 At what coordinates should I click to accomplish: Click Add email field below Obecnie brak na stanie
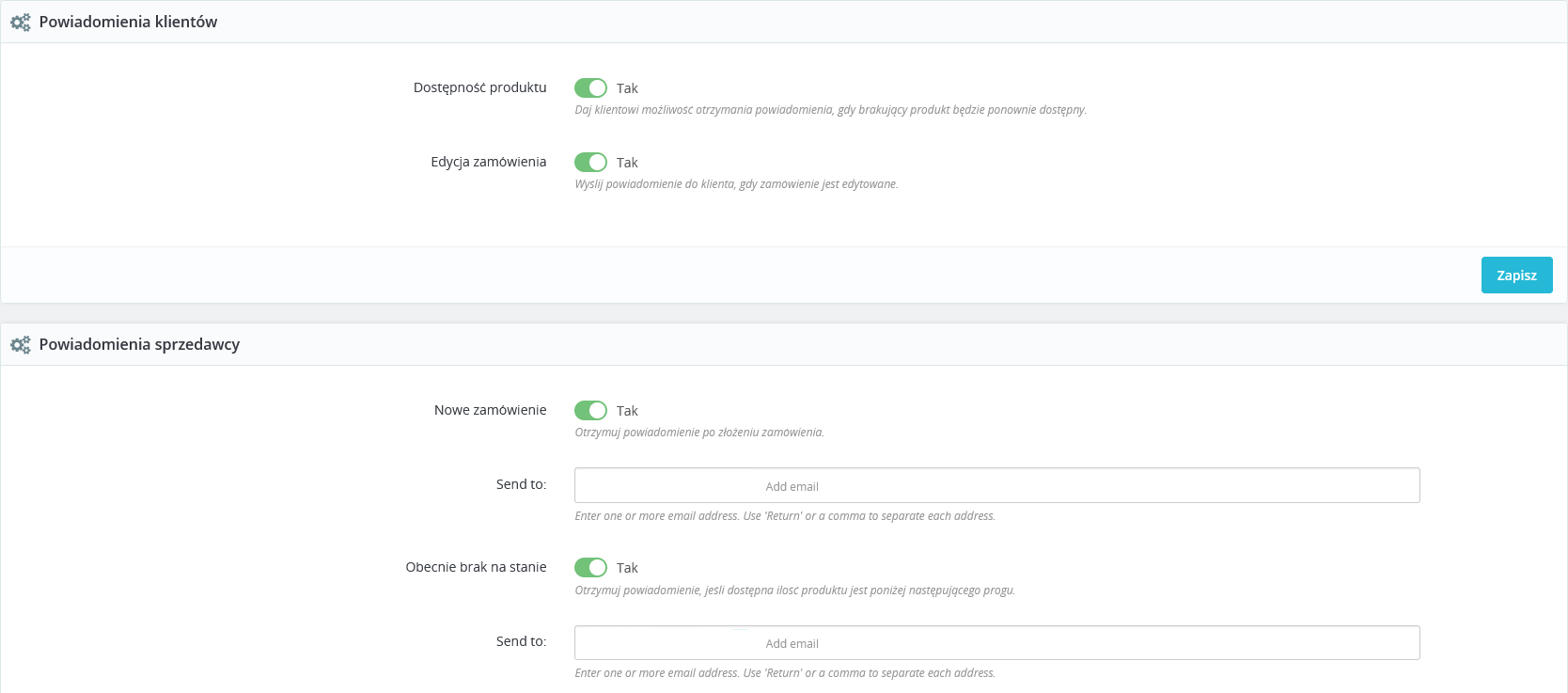click(1081, 643)
